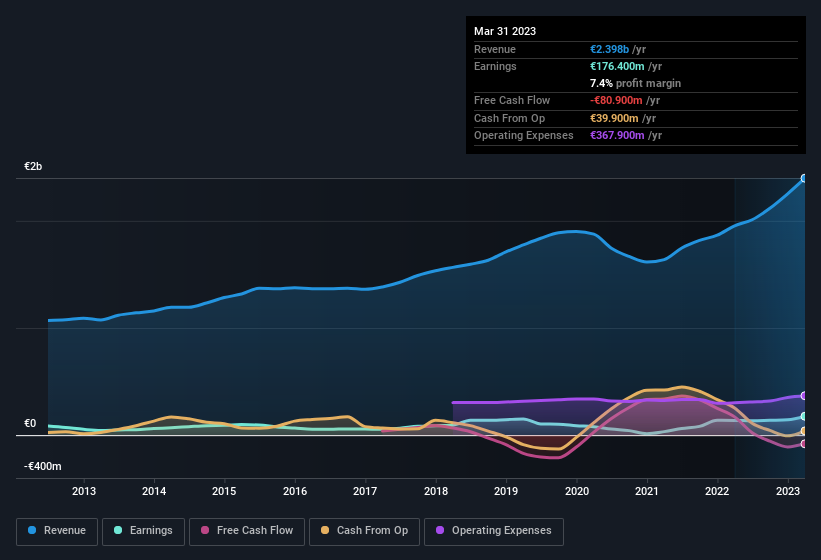Click the €2b y-axis label
This screenshot has height=560, width=821.
(33, 166)
